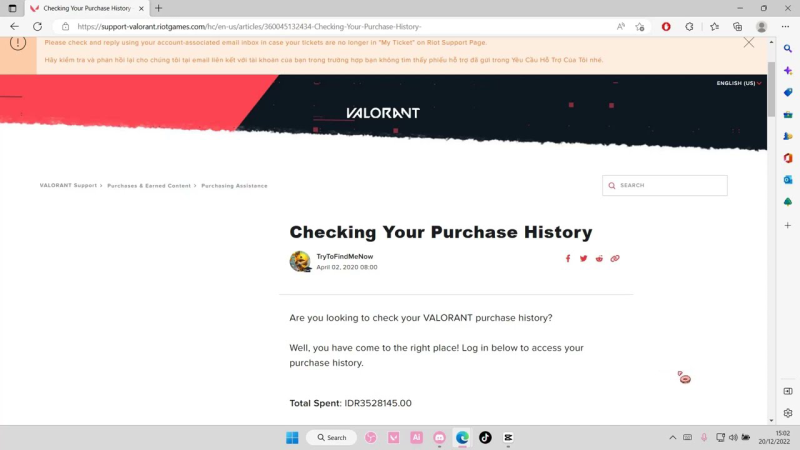The width and height of the screenshot is (800, 450).
Task: Go to Purchases & Earned Content breadcrumb
Action: pyautogui.click(x=149, y=186)
